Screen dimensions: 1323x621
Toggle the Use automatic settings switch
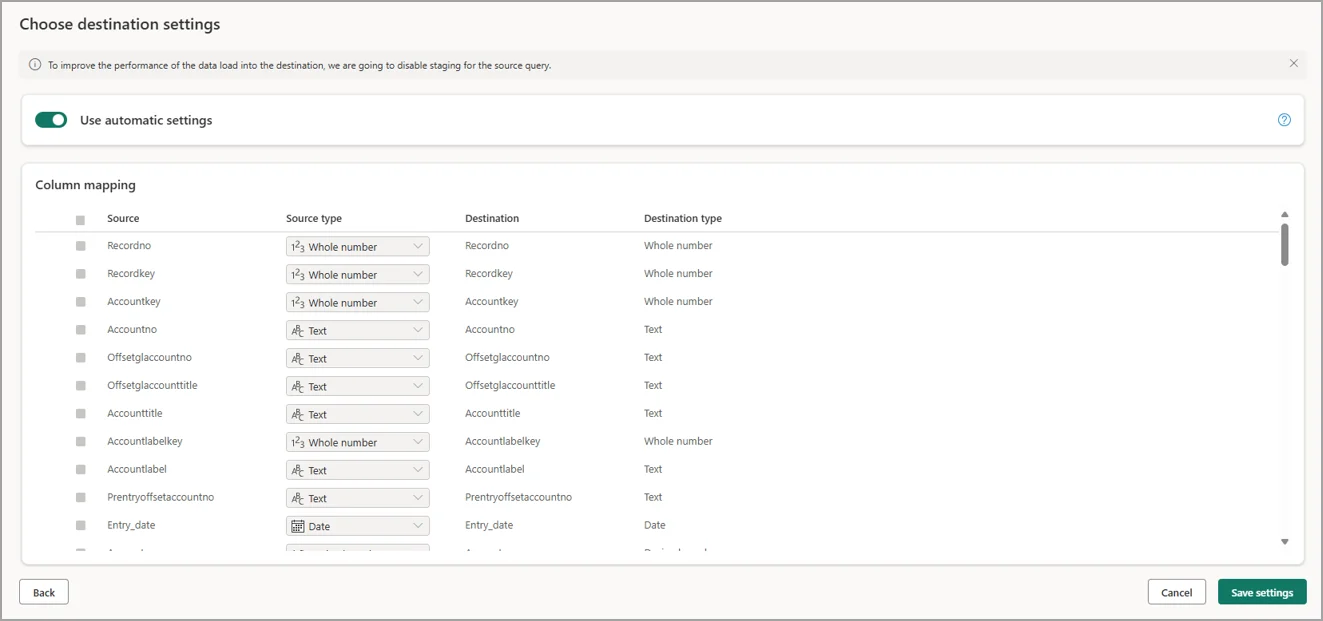[x=51, y=120]
